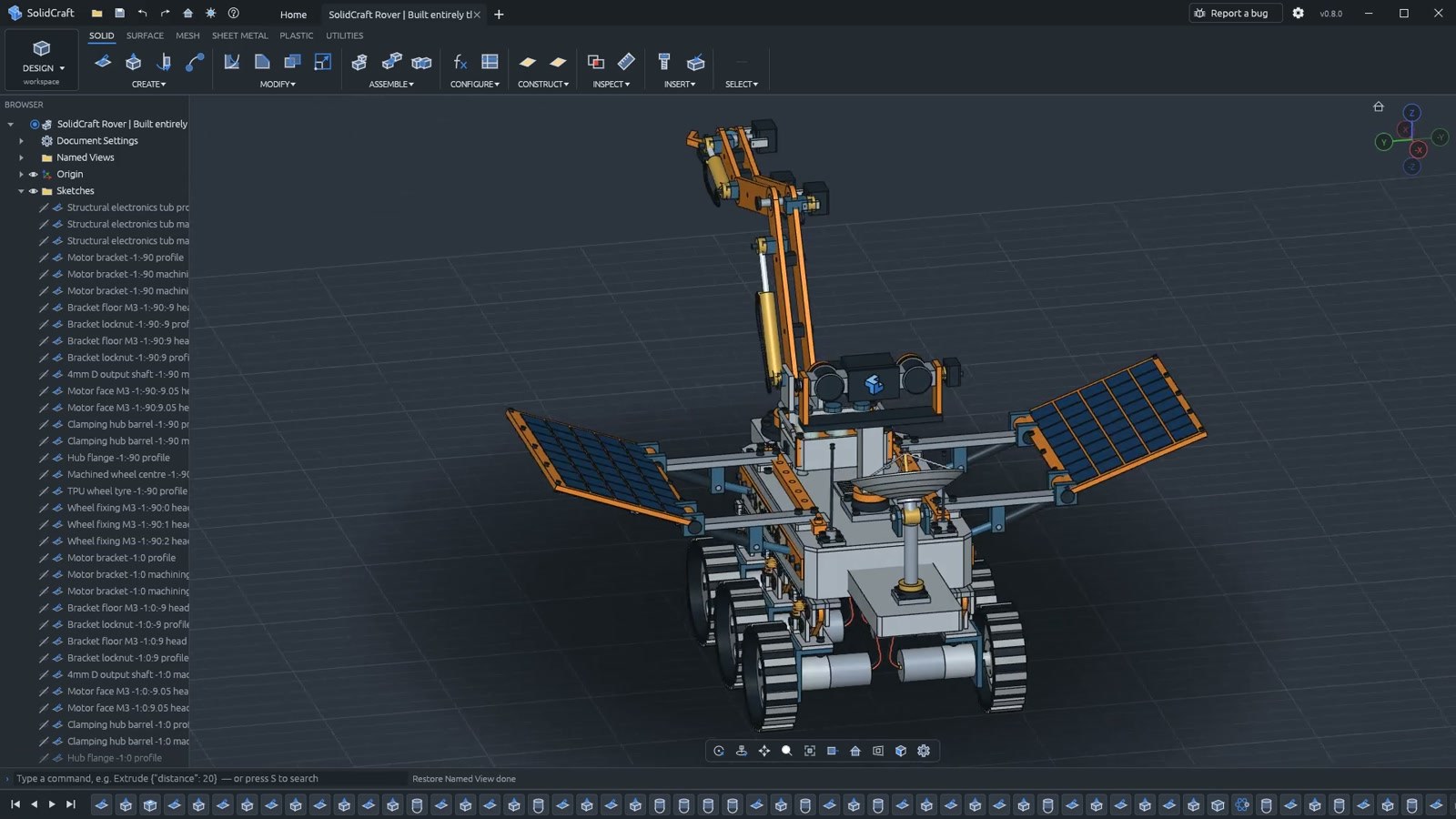Viewport: 1456px width, 819px height.
Task: Click the Save icon in title bar
Action: (x=119, y=14)
